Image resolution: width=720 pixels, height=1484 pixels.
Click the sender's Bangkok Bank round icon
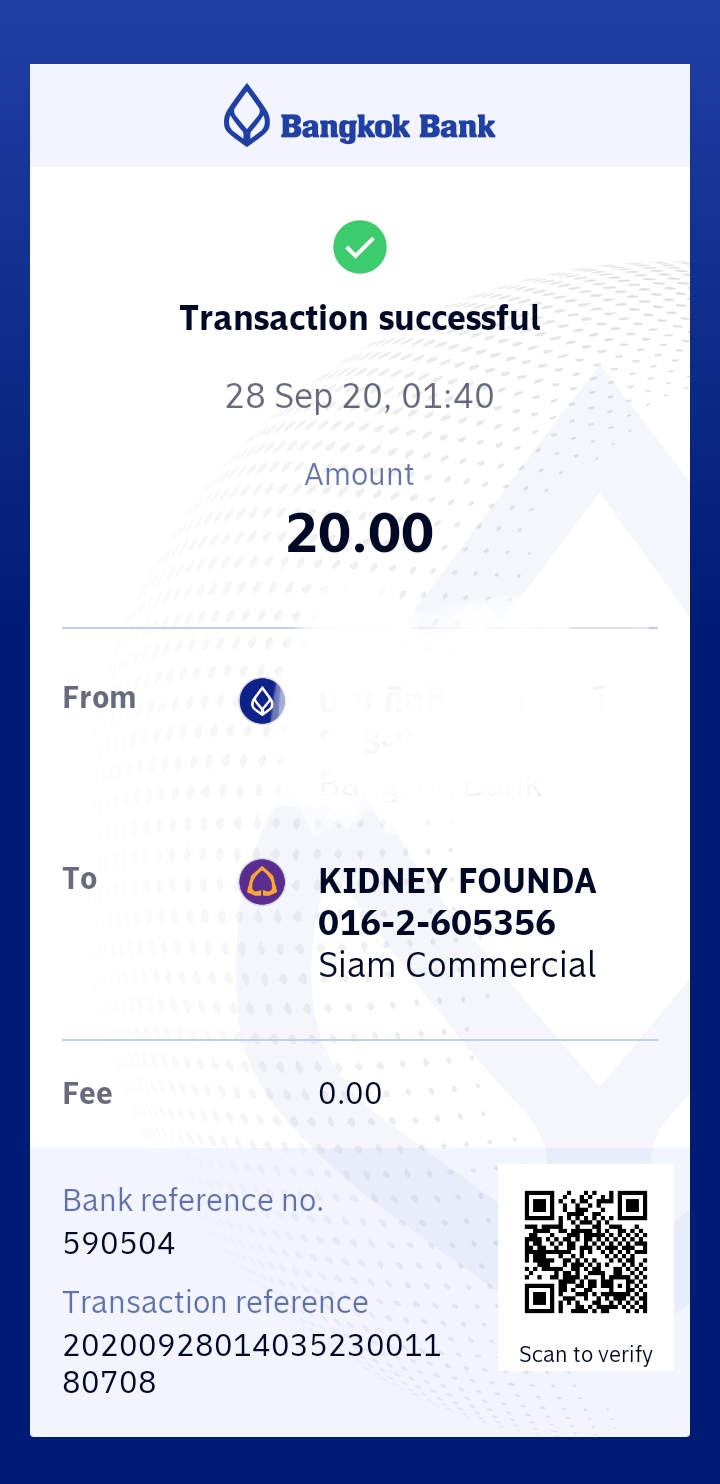click(262, 701)
